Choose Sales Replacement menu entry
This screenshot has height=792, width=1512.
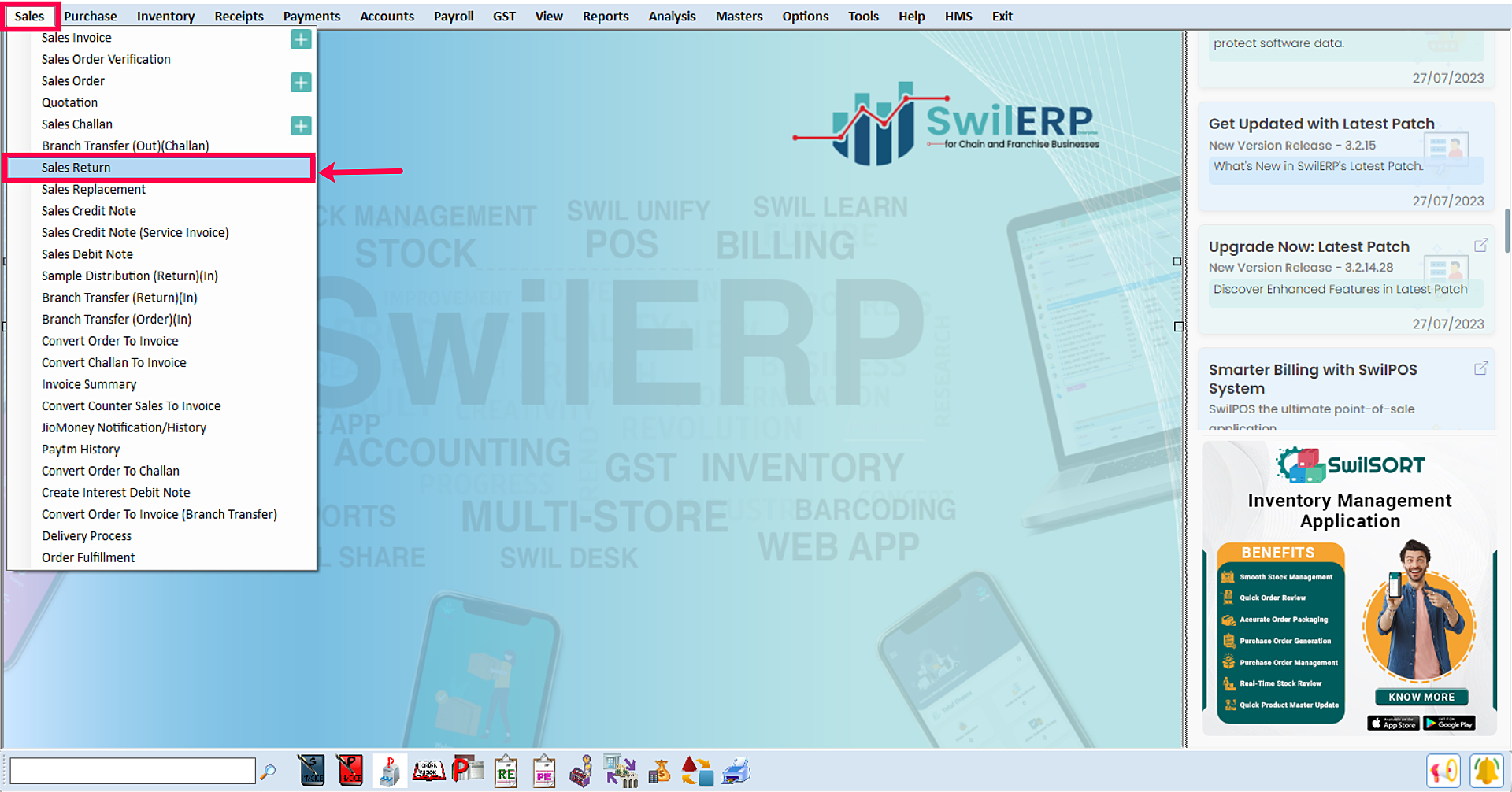coord(161,189)
